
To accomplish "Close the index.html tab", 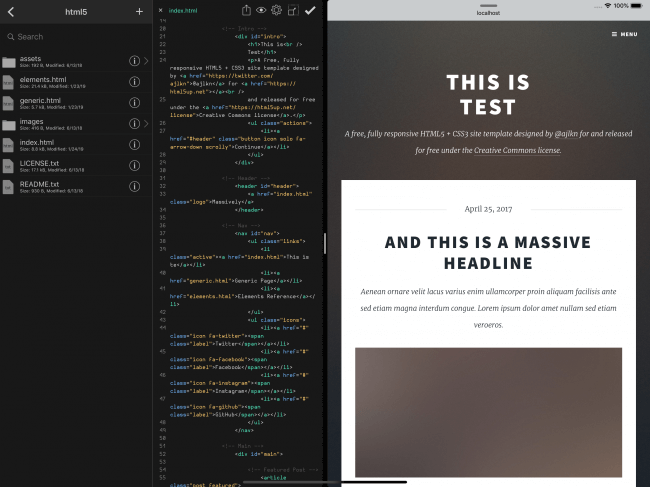I will [161, 10].
